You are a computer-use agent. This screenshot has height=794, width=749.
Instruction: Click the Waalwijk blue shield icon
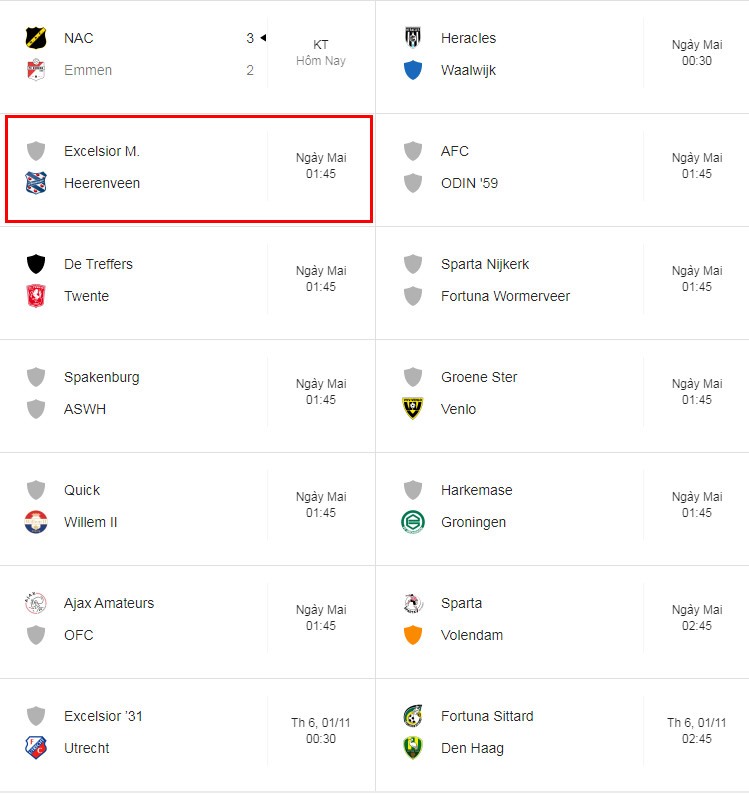413,70
